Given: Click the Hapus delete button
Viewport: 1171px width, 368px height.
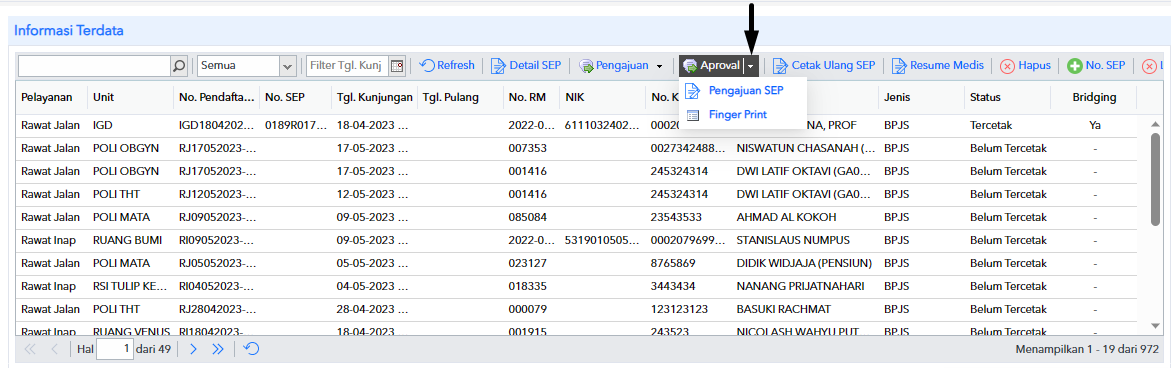Looking at the screenshot, I should click(x=1025, y=66).
